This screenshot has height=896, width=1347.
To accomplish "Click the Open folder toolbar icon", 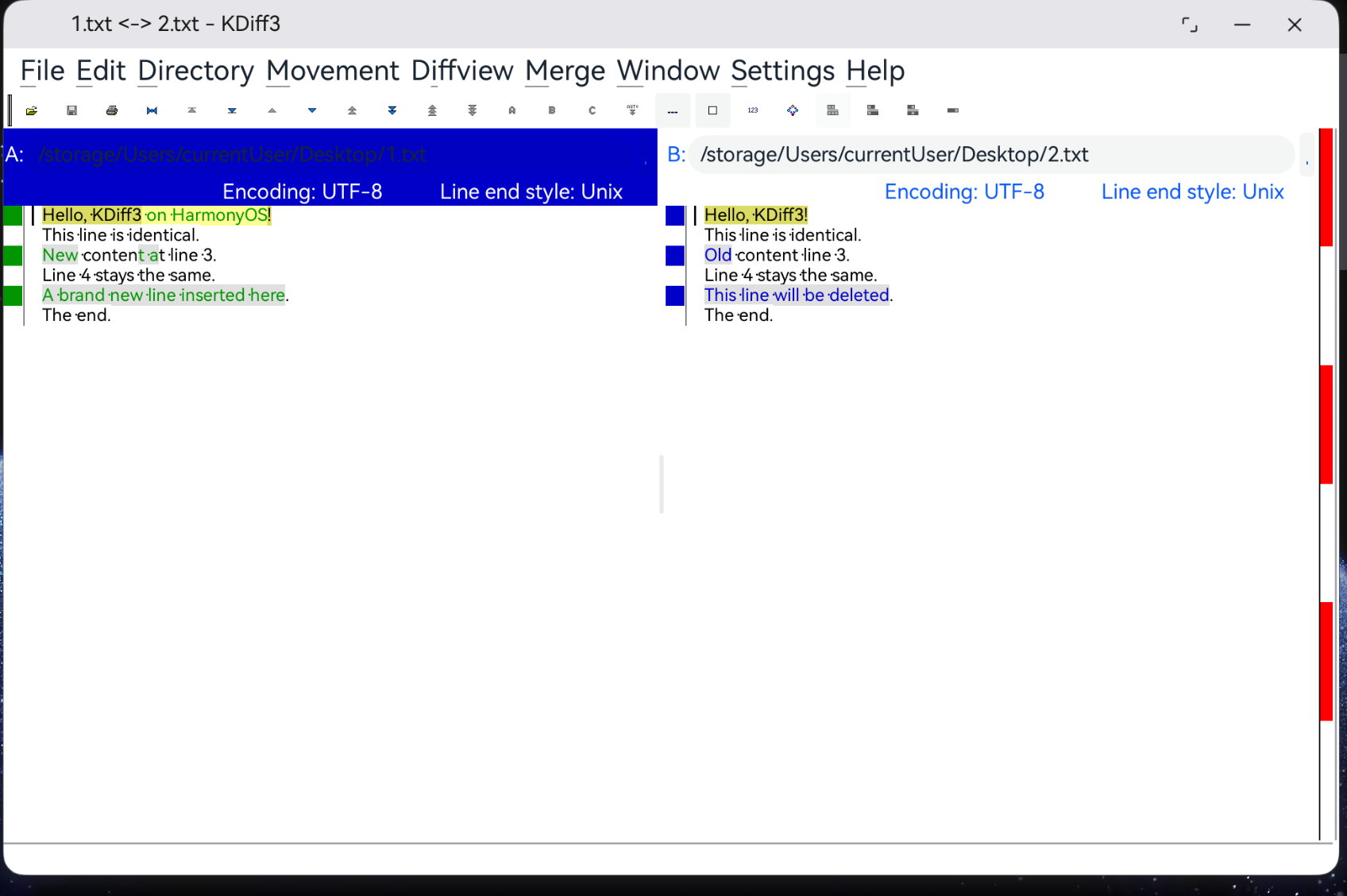I will coord(32,110).
